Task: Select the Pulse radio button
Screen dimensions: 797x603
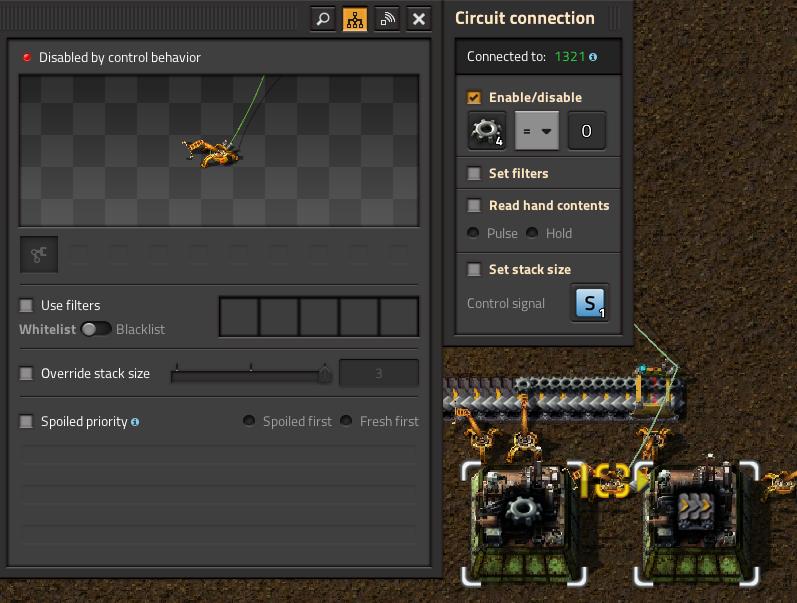Action: 473,233
